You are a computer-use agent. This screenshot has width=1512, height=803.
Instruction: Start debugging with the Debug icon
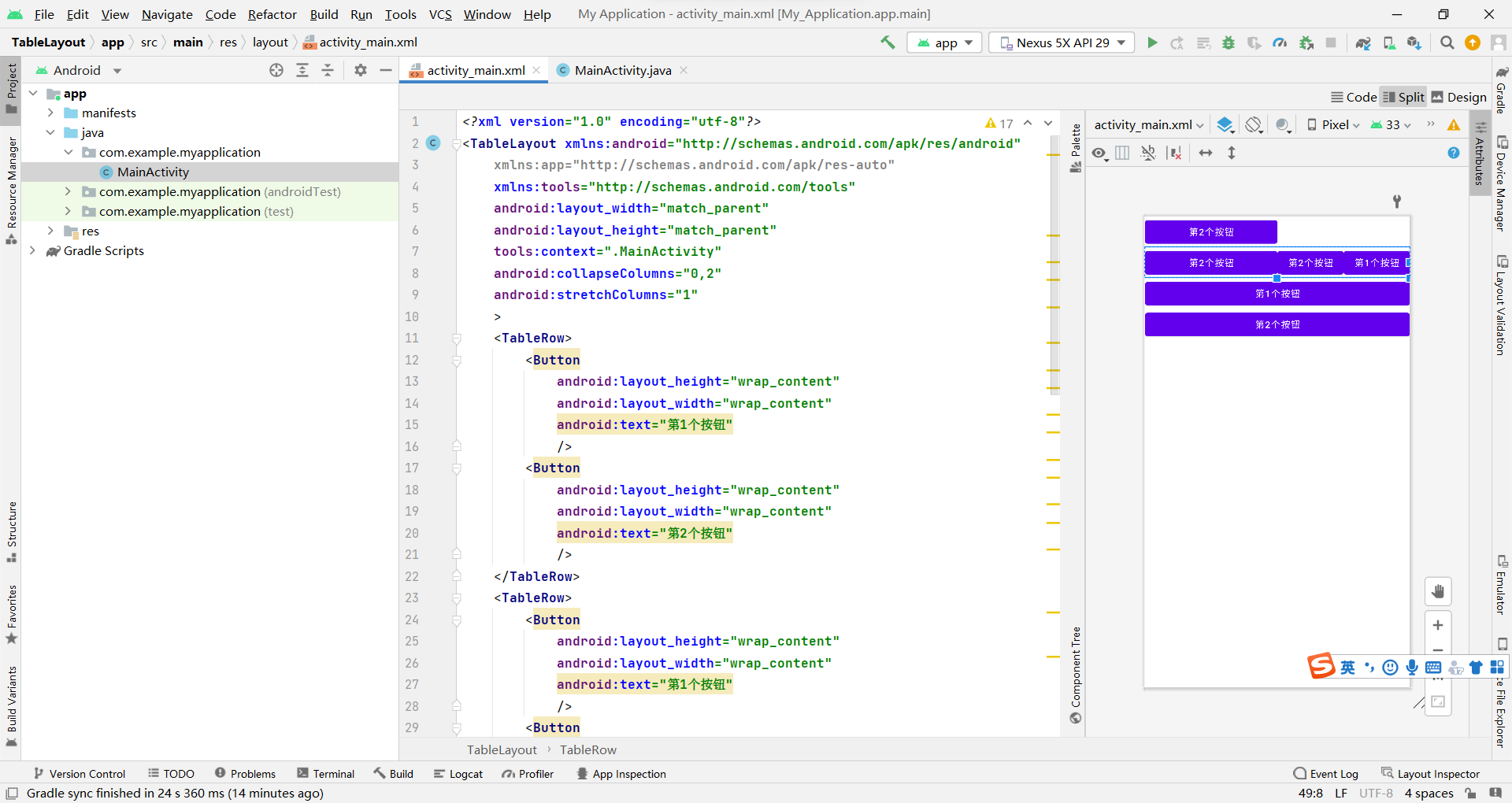click(x=1228, y=43)
